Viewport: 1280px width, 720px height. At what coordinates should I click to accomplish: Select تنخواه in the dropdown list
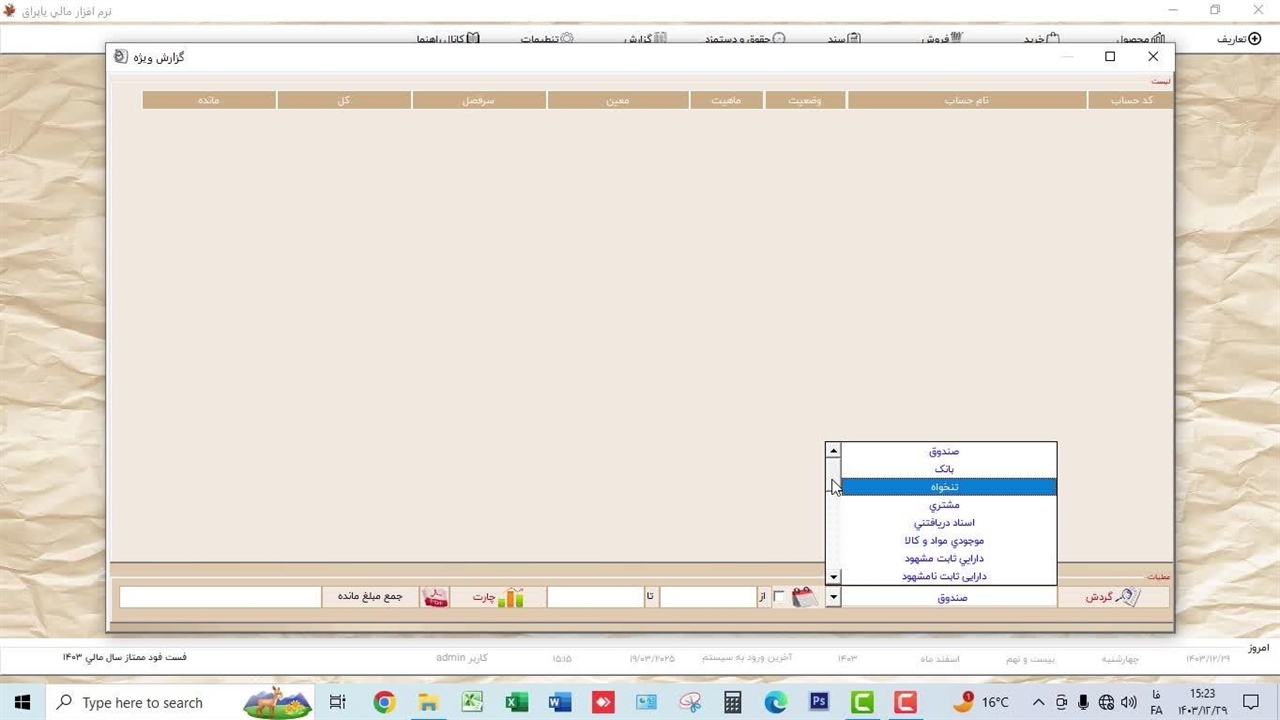coord(946,487)
